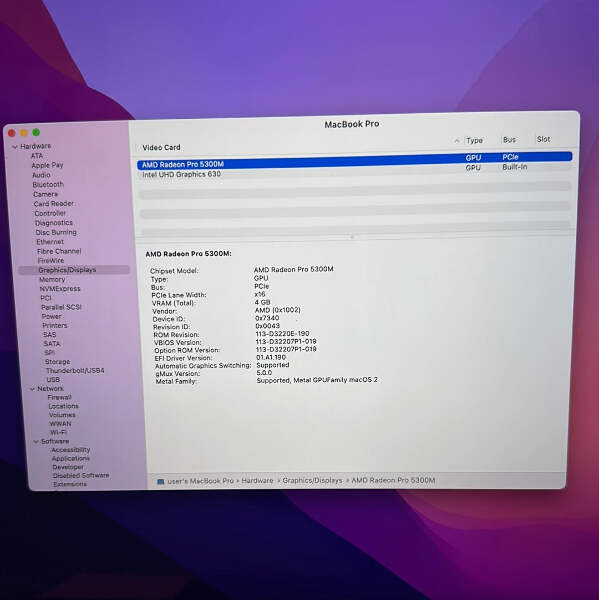599x600 pixels.
Task: Select Accessibility under Software
Action: click(x=71, y=450)
